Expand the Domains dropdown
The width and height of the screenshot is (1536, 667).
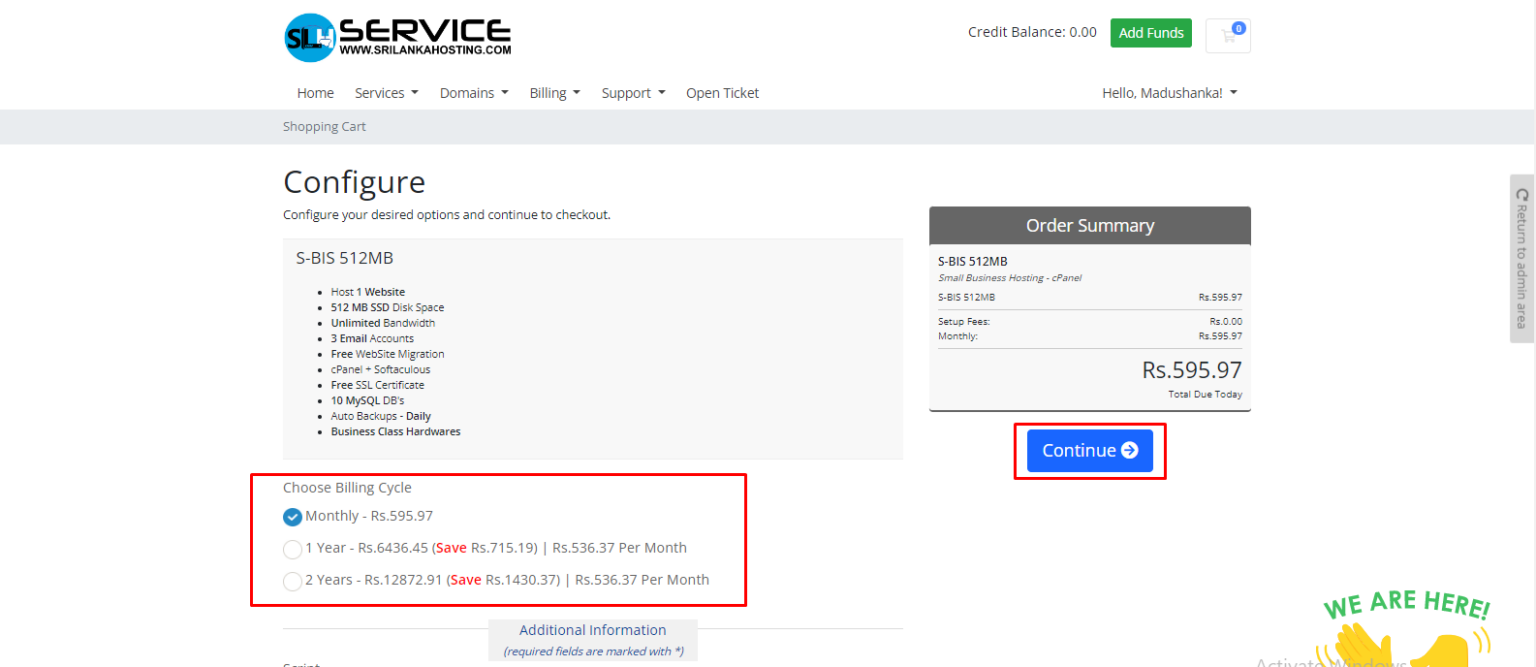point(473,92)
